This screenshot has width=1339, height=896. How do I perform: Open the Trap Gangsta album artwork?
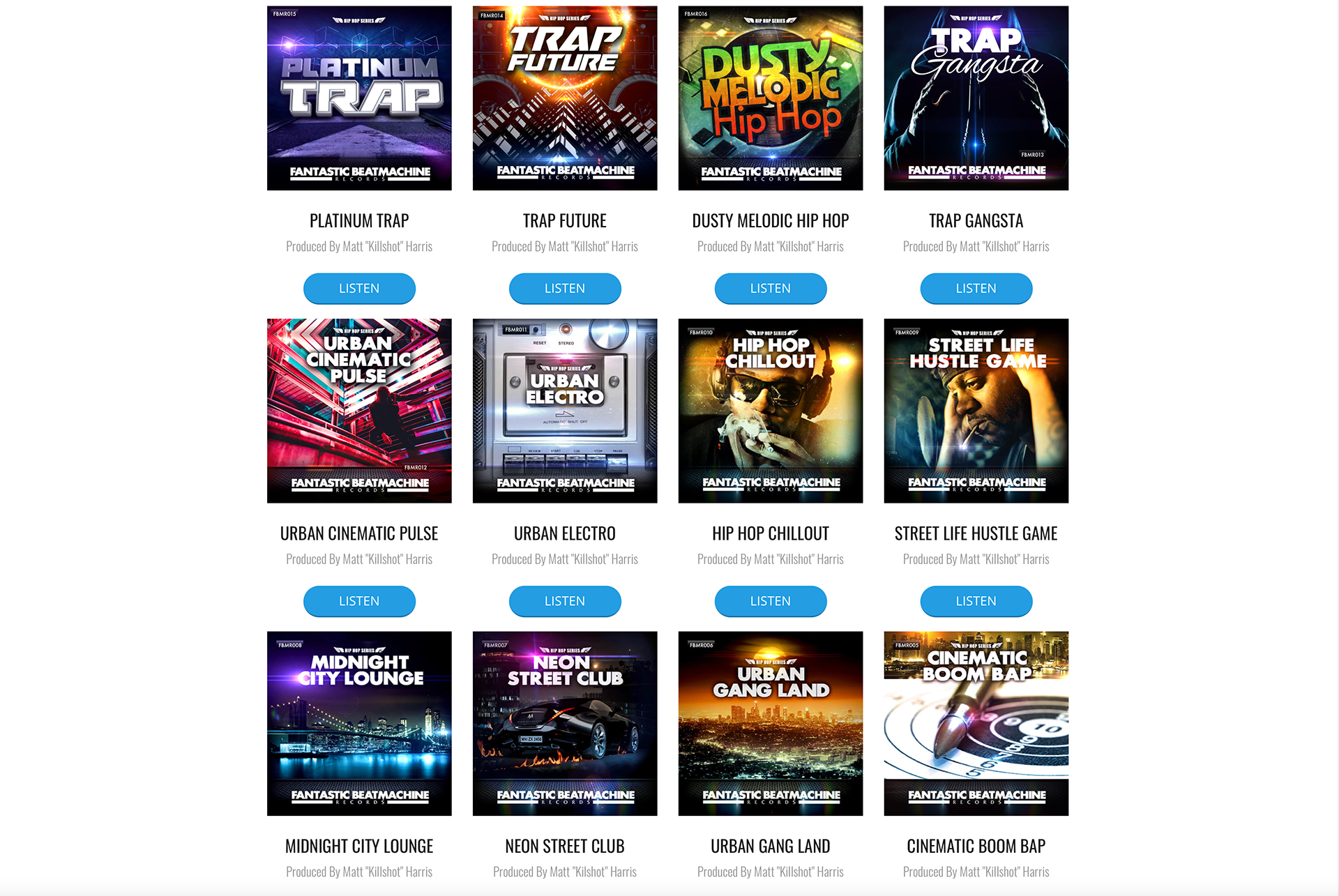976,98
